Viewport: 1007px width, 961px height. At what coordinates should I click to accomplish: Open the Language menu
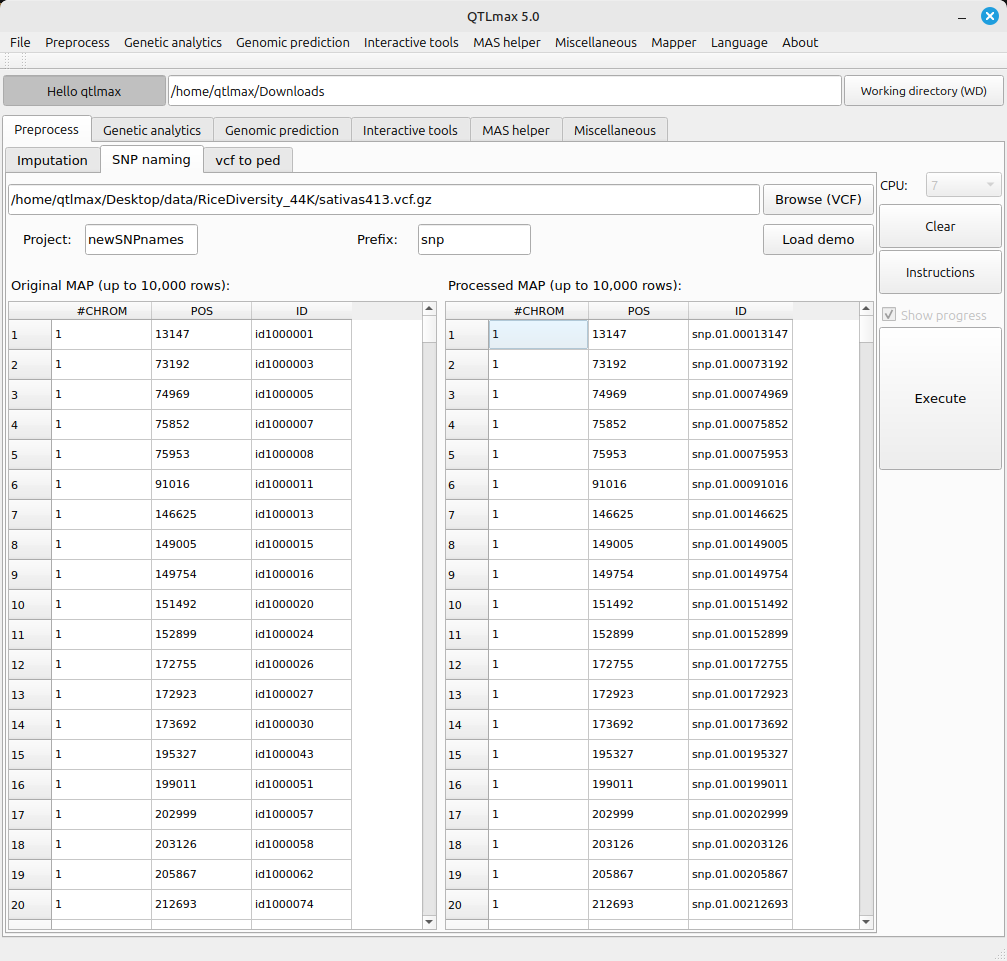pyautogui.click(x=739, y=42)
